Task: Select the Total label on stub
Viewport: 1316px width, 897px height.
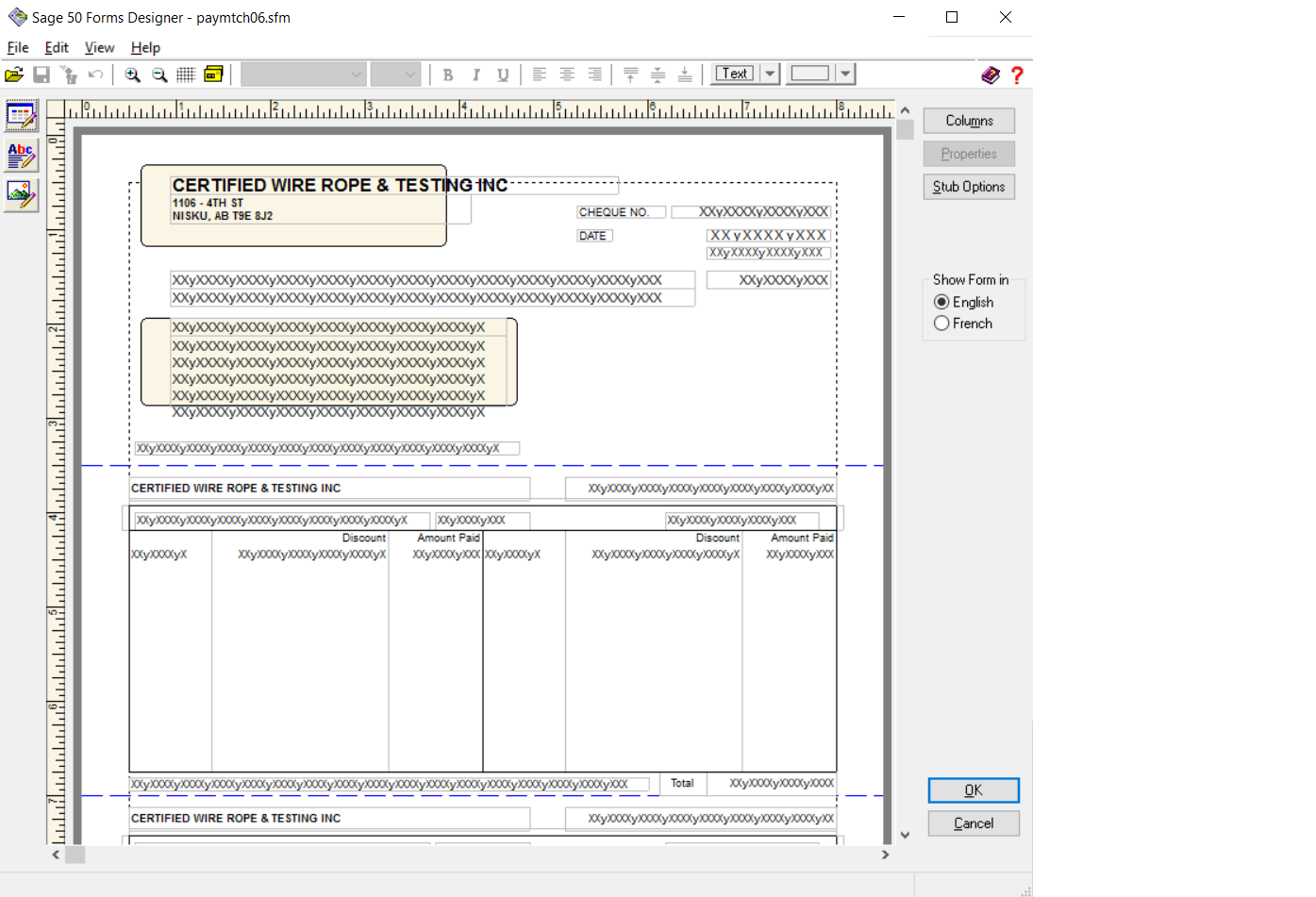Action: click(682, 783)
